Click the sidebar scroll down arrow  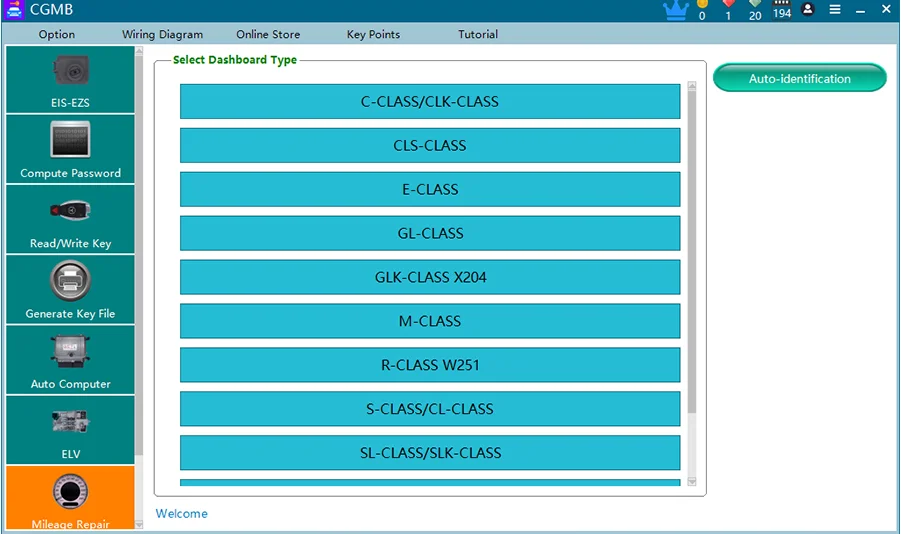(x=138, y=524)
